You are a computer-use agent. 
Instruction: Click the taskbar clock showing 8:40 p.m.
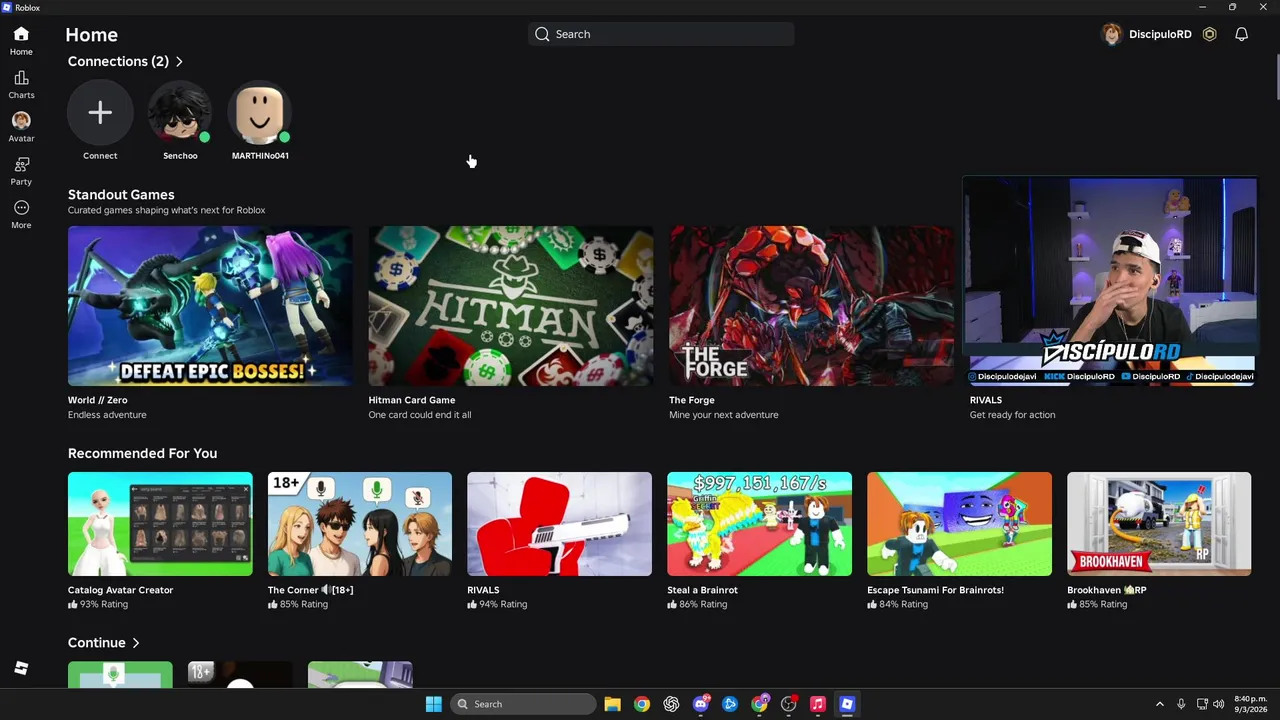tap(1250, 704)
